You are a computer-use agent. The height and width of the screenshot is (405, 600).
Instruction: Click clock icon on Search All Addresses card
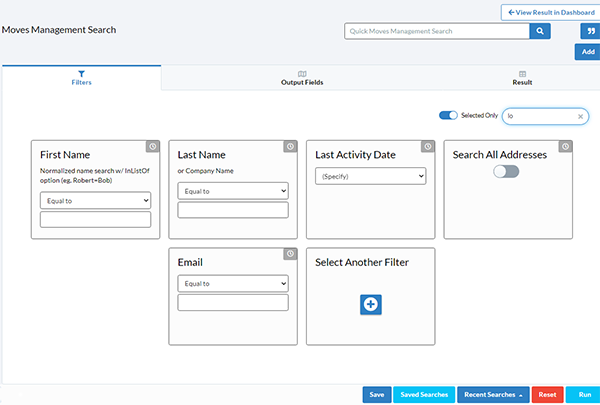[566, 146]
